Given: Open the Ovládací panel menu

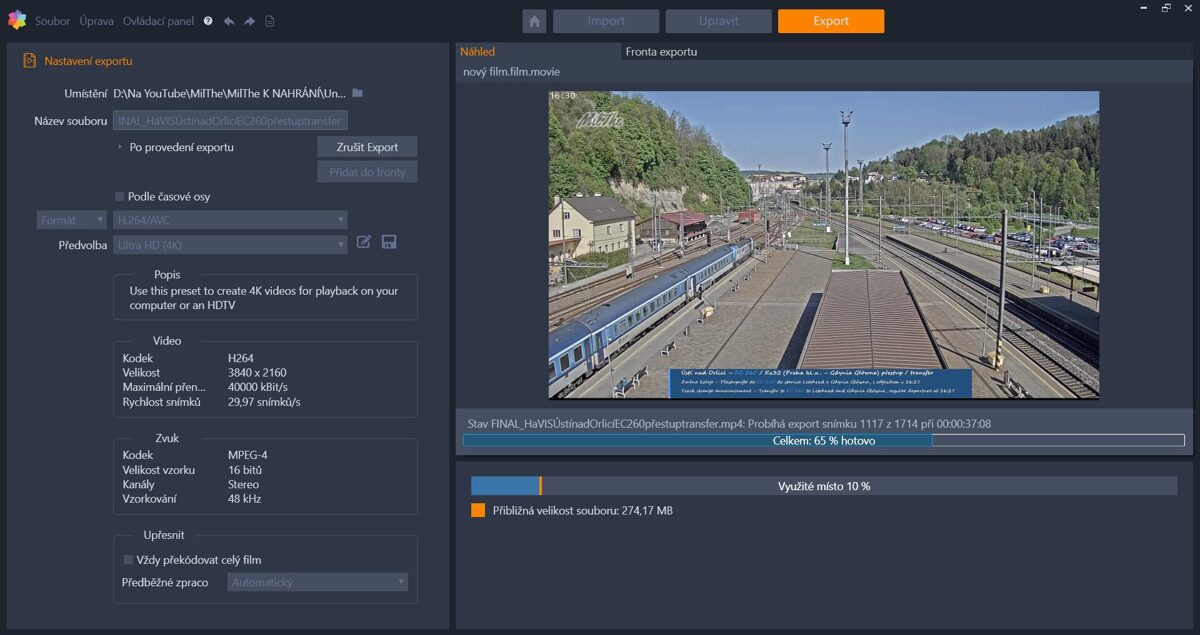Looking at the screenshot, I should [159, 21].
